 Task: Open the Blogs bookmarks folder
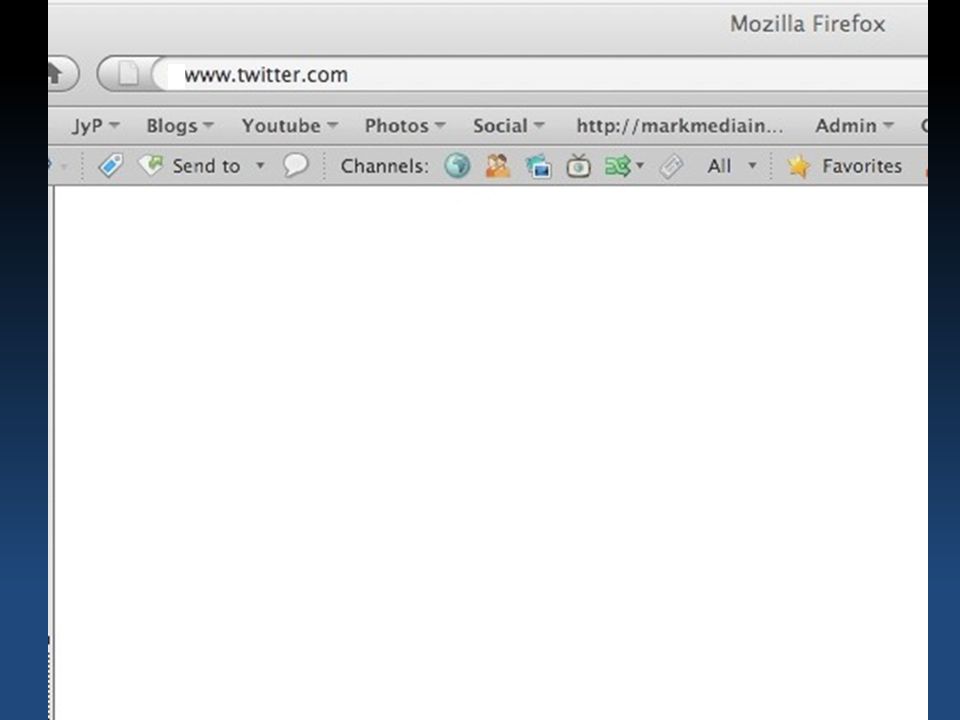(180, 126)
